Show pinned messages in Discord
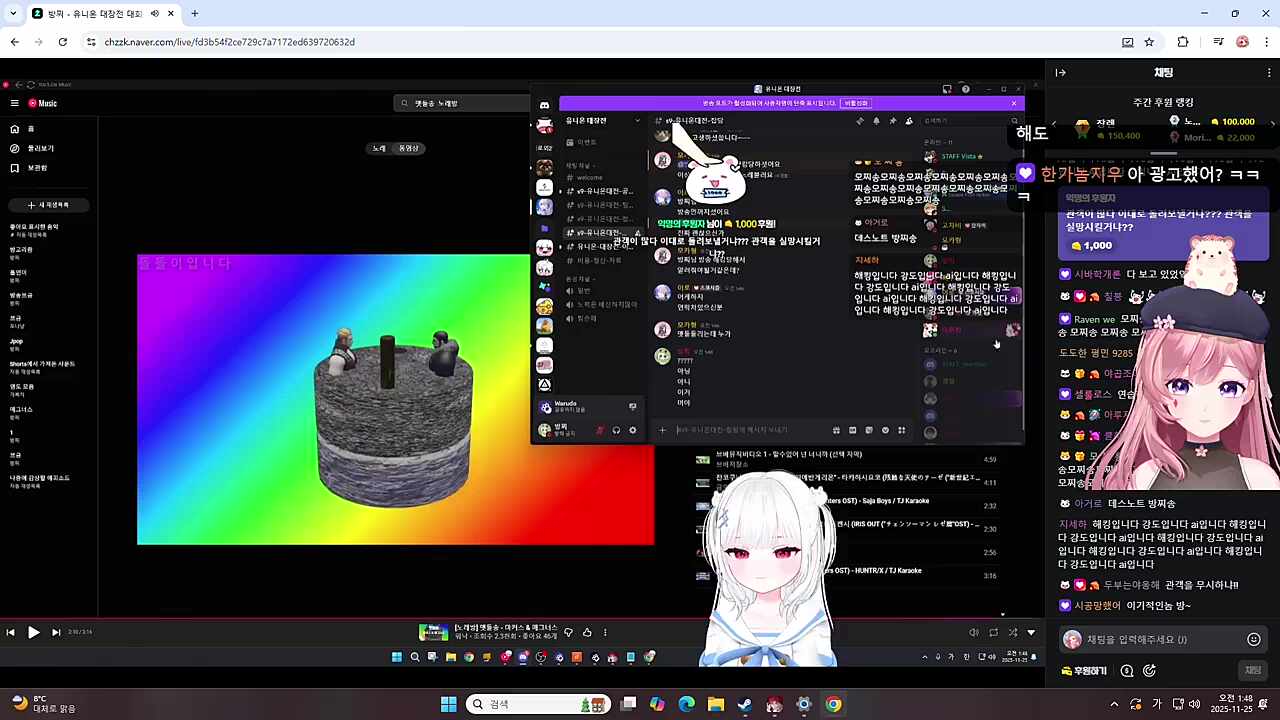This screenshot has width=1280, height=720. tap(892, 121)
